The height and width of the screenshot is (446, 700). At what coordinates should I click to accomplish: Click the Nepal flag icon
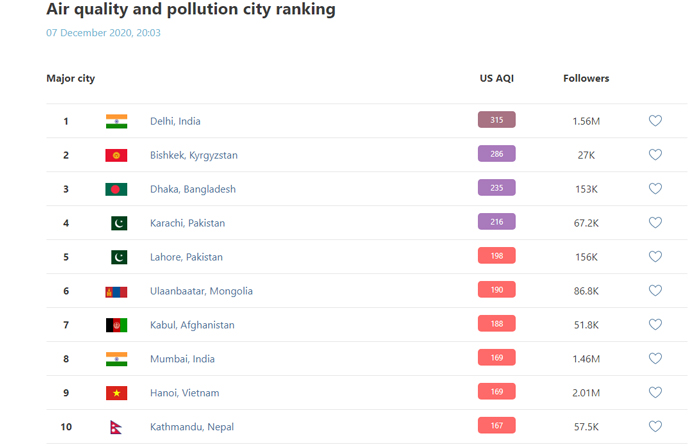click(x=116, y=427)
